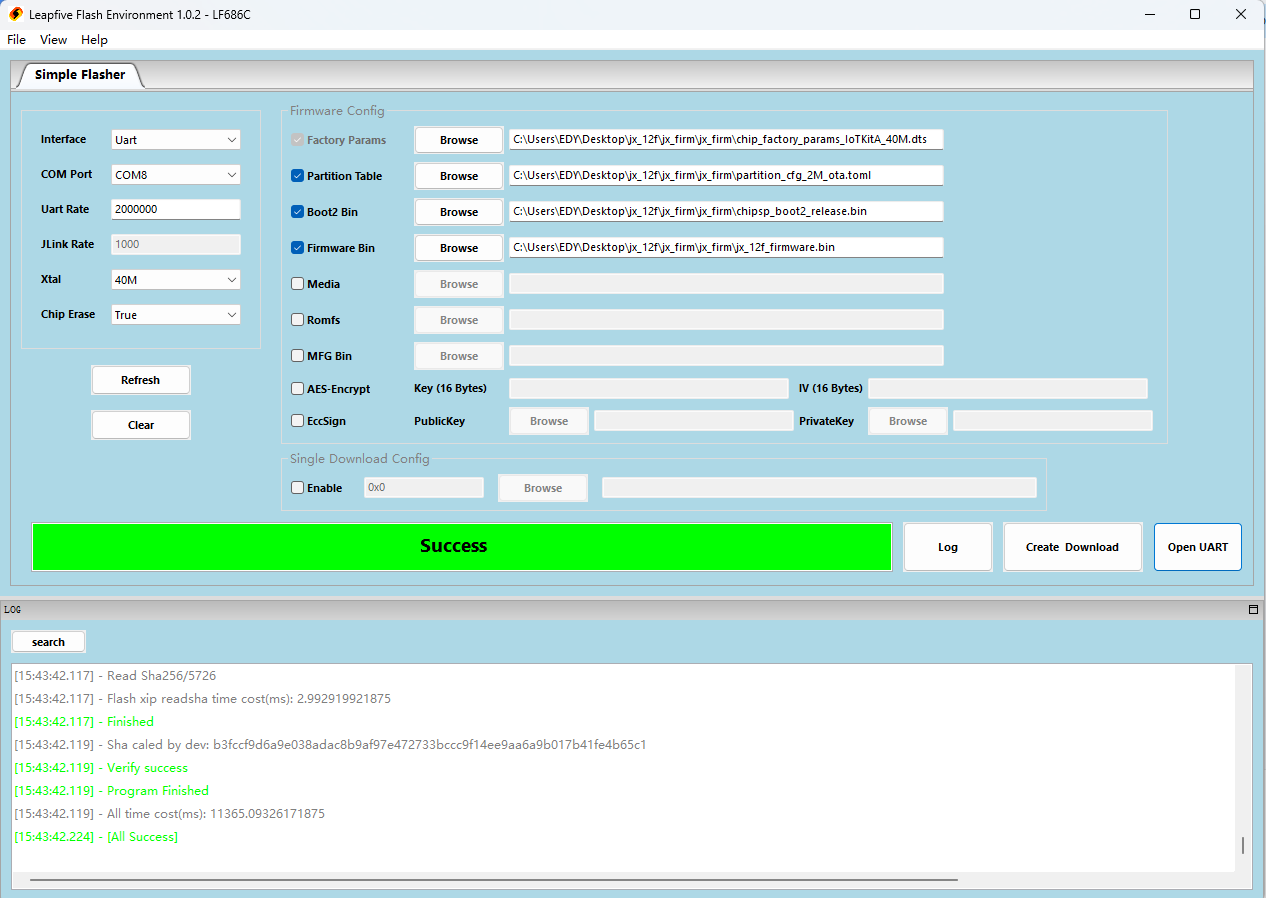Maximize the Leapfive Flash Environment window
Viewport: 1266px width, 898px height.
point(1195,14)
